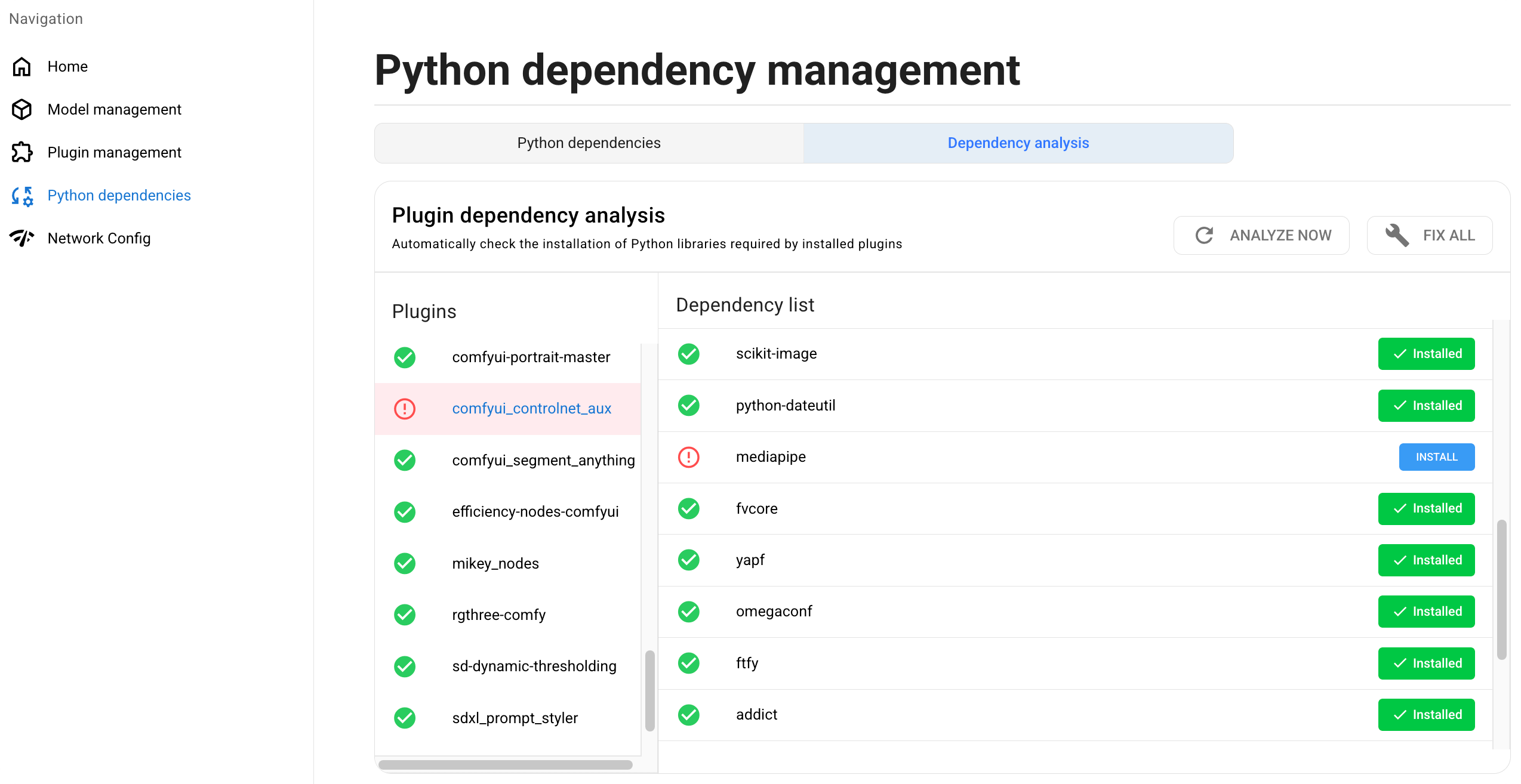1521x784 pixels.
Task: Select the Dependency analysis tab
Action: (x=1018, y=143)
